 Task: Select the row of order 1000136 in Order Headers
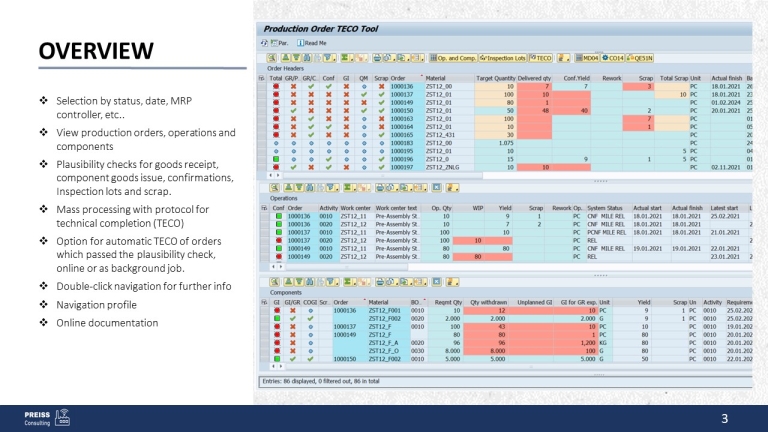coord(261,86)
